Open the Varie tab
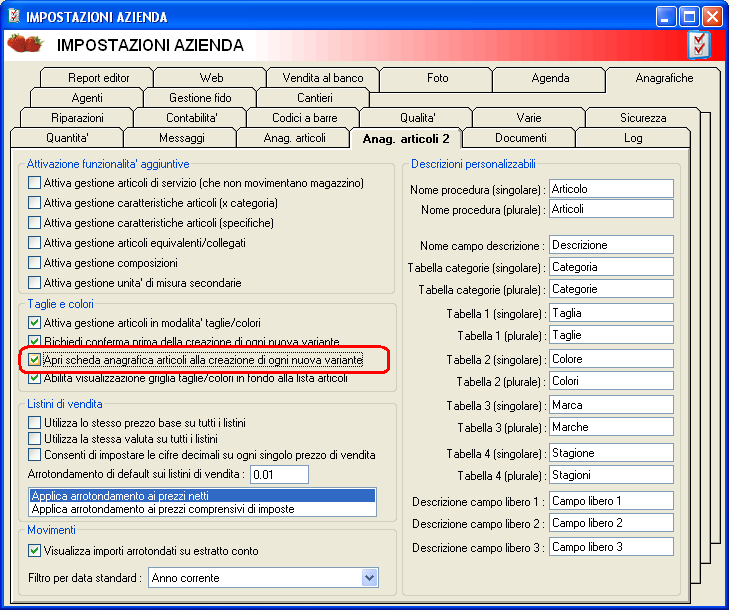 529,118
